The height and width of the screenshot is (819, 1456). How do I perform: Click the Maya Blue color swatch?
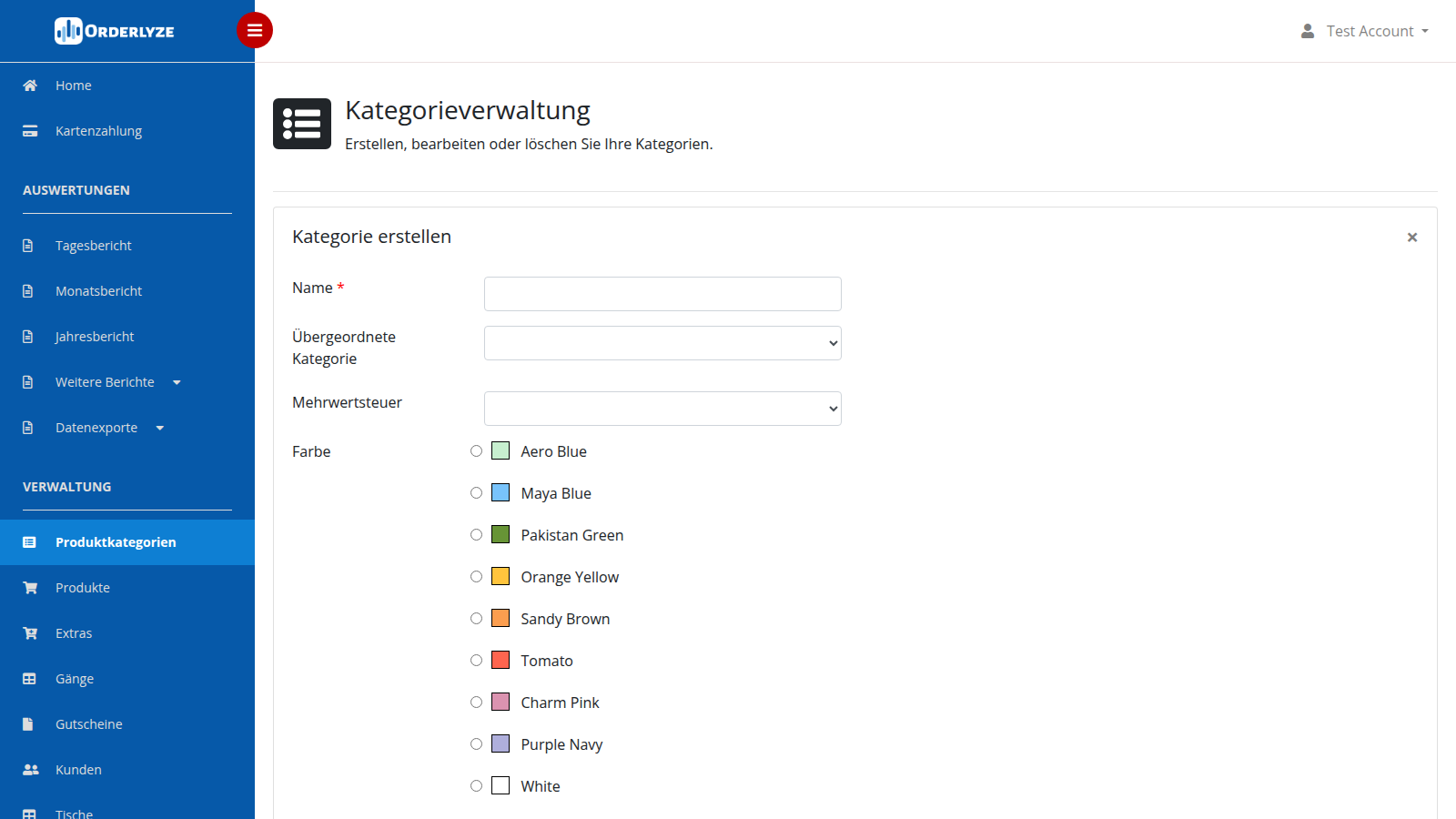[x=500, y=493]
